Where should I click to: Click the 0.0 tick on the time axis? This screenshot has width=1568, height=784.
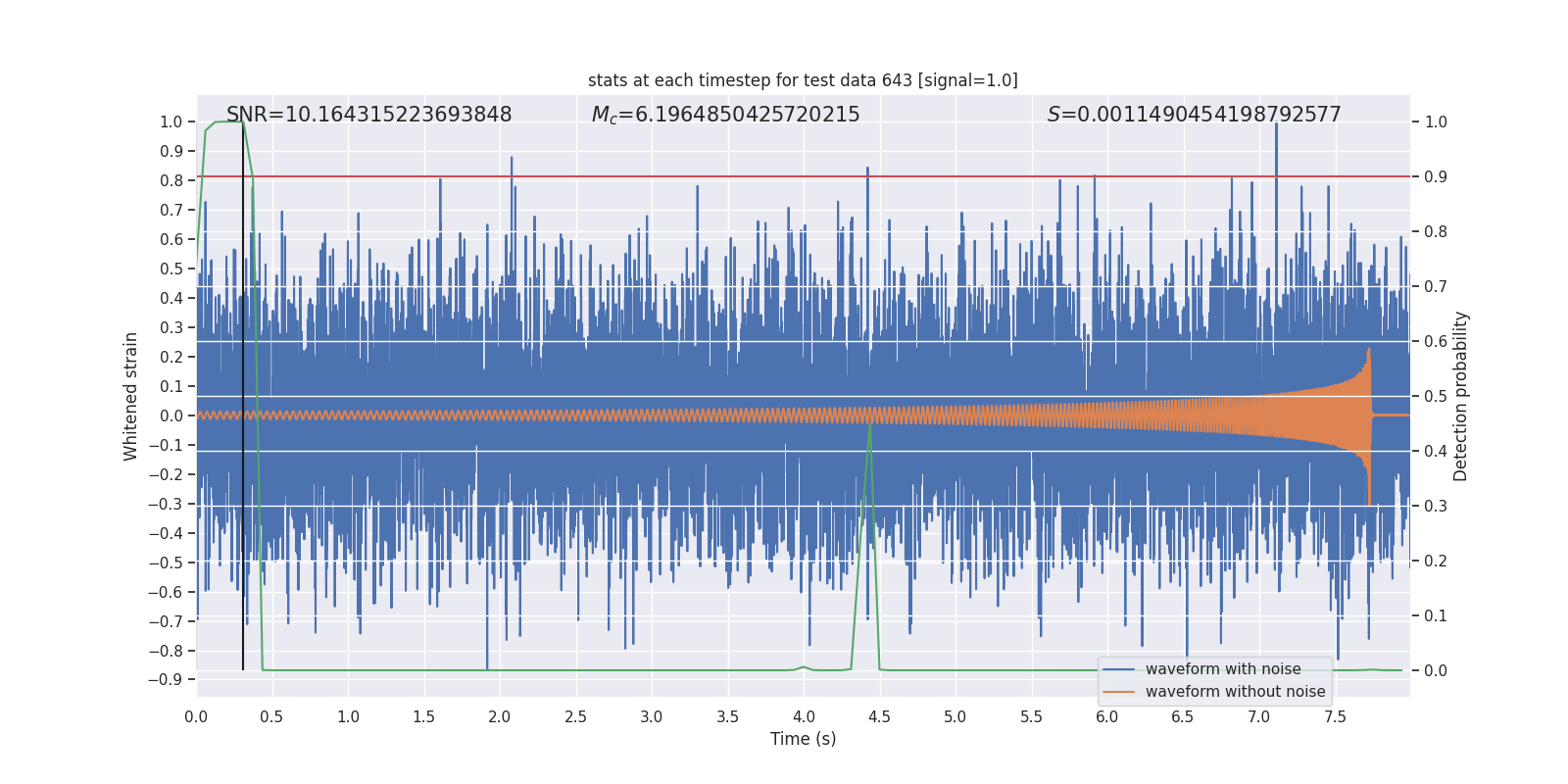(x=196, y=716)
